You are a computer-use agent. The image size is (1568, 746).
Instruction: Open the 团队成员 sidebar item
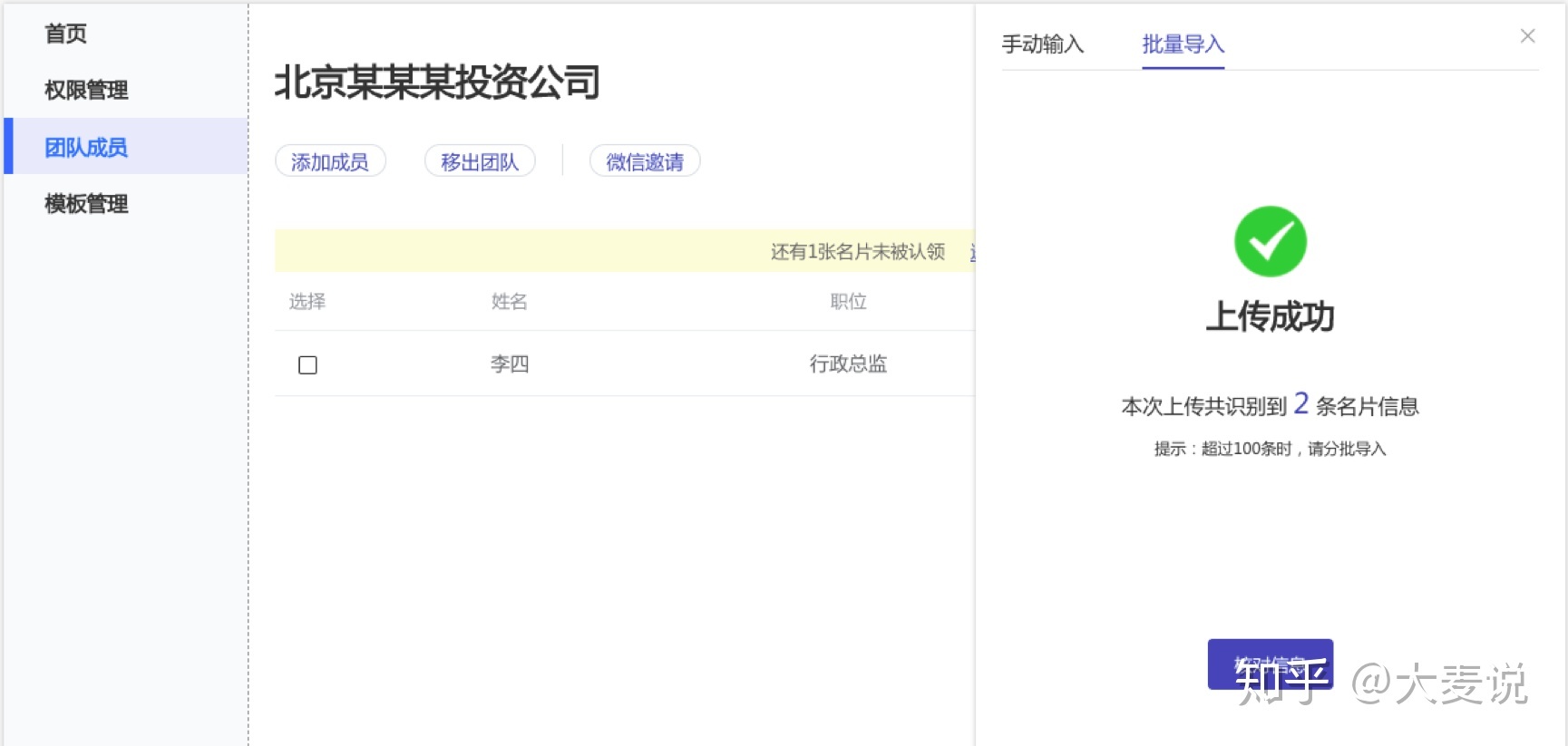(x=126, y=146)
